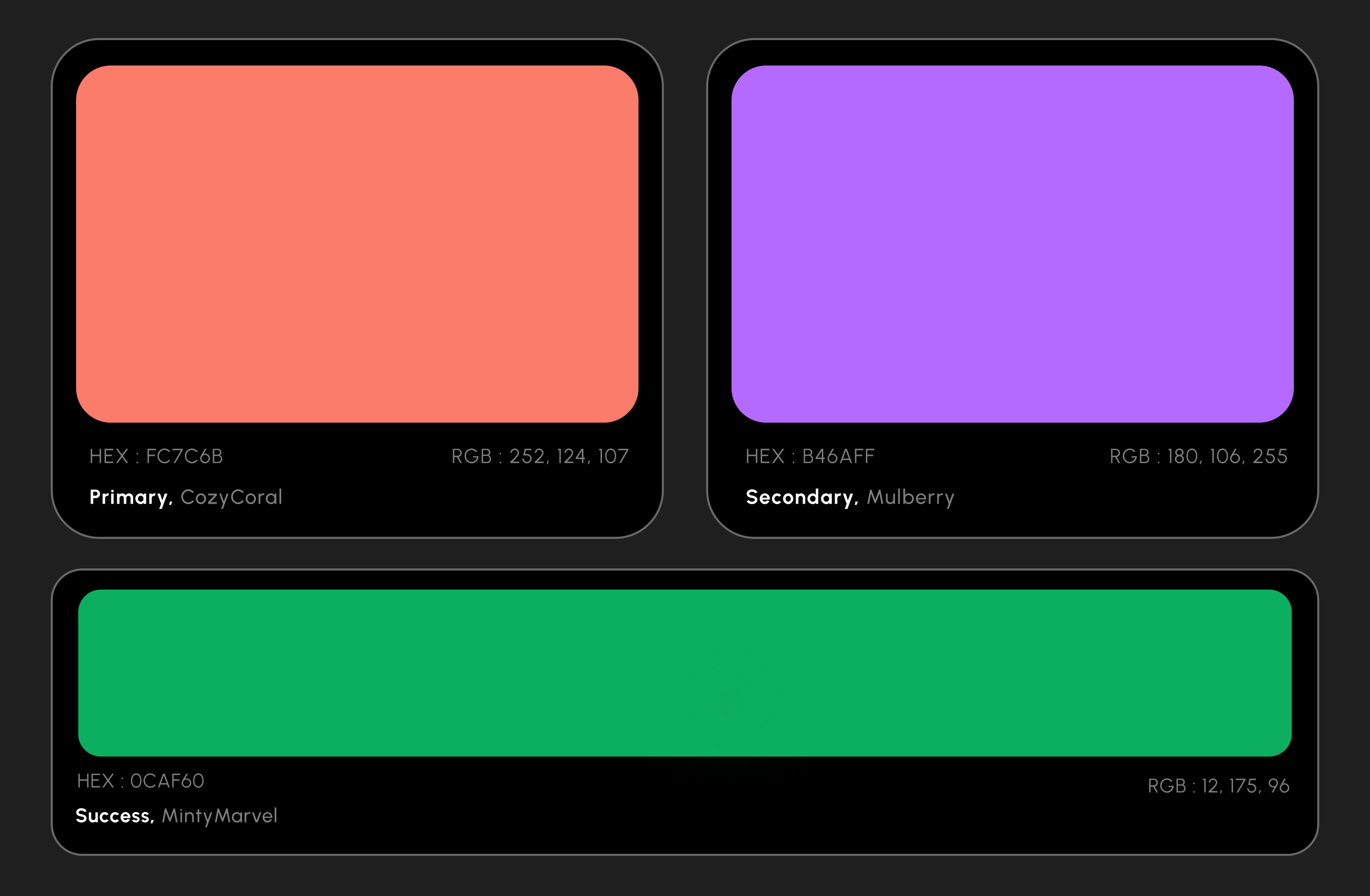This screenshot has width=1370, height=896.
Task: Click the Mulberry purple color swatch
Action: (1013, 244)
